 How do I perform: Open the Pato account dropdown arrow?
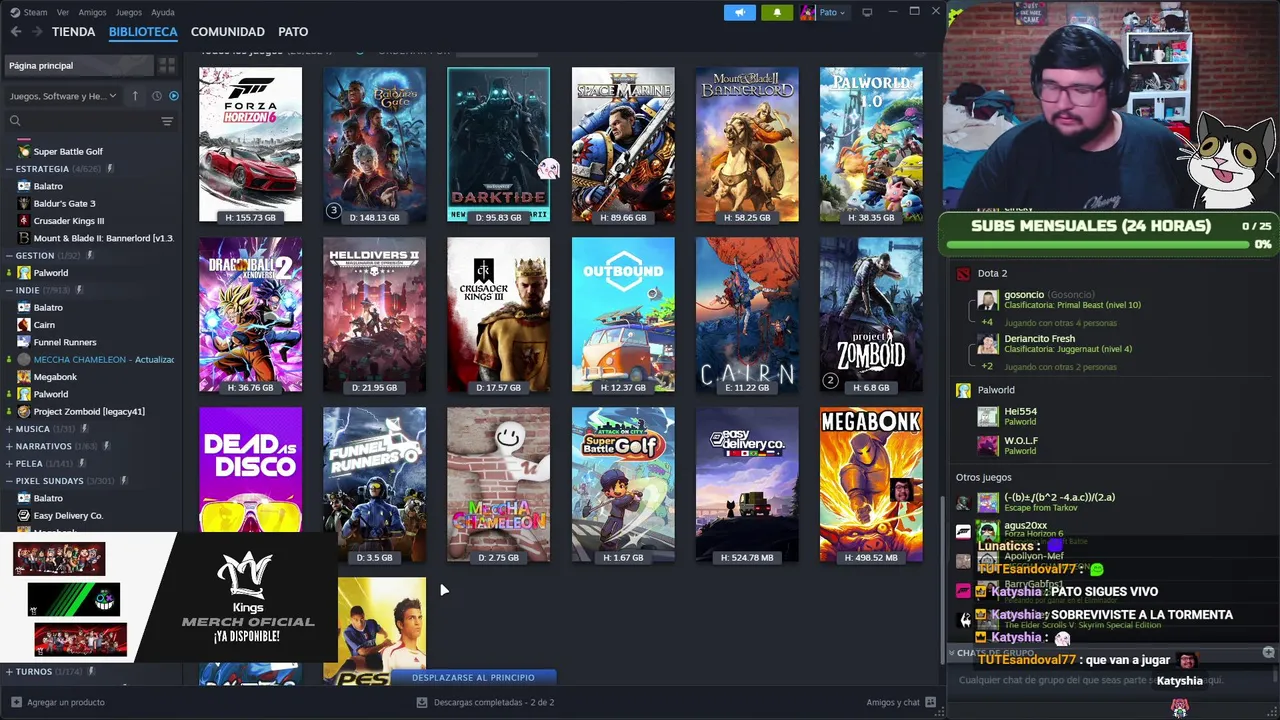click(842, 13)
